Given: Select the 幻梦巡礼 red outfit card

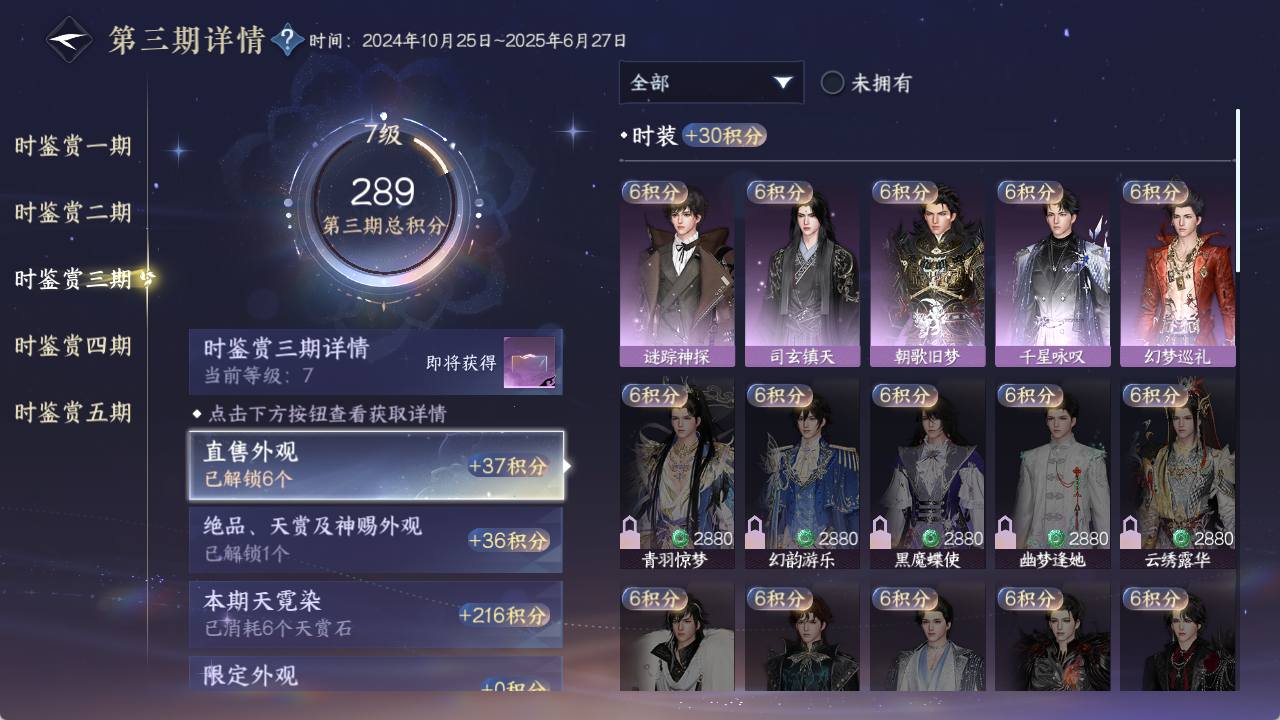Looking at the screenshot, I should (x=1177, y=274).
